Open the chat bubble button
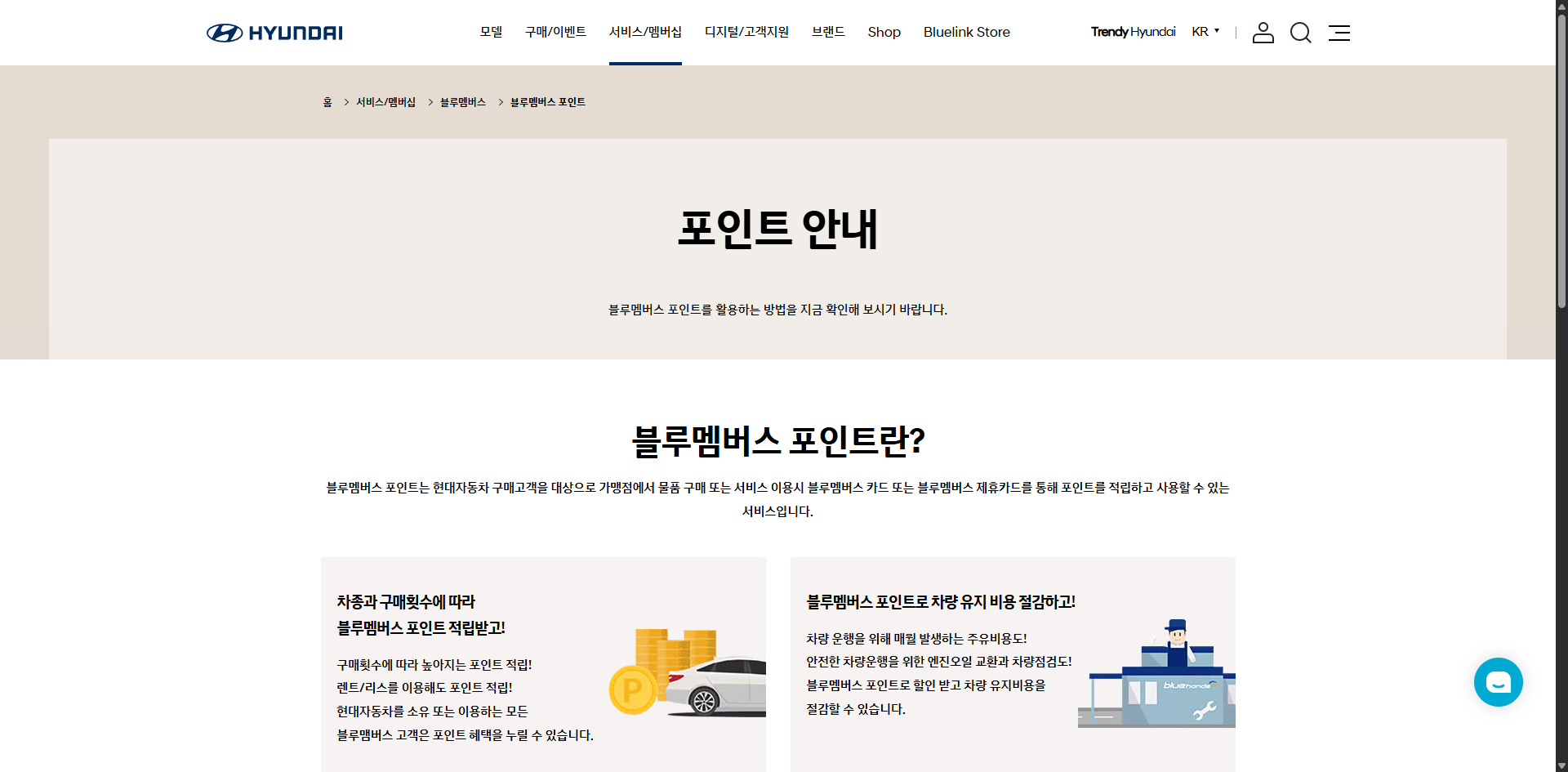This screenshot has height=772, width=1568. click(x=1498, y=681)
